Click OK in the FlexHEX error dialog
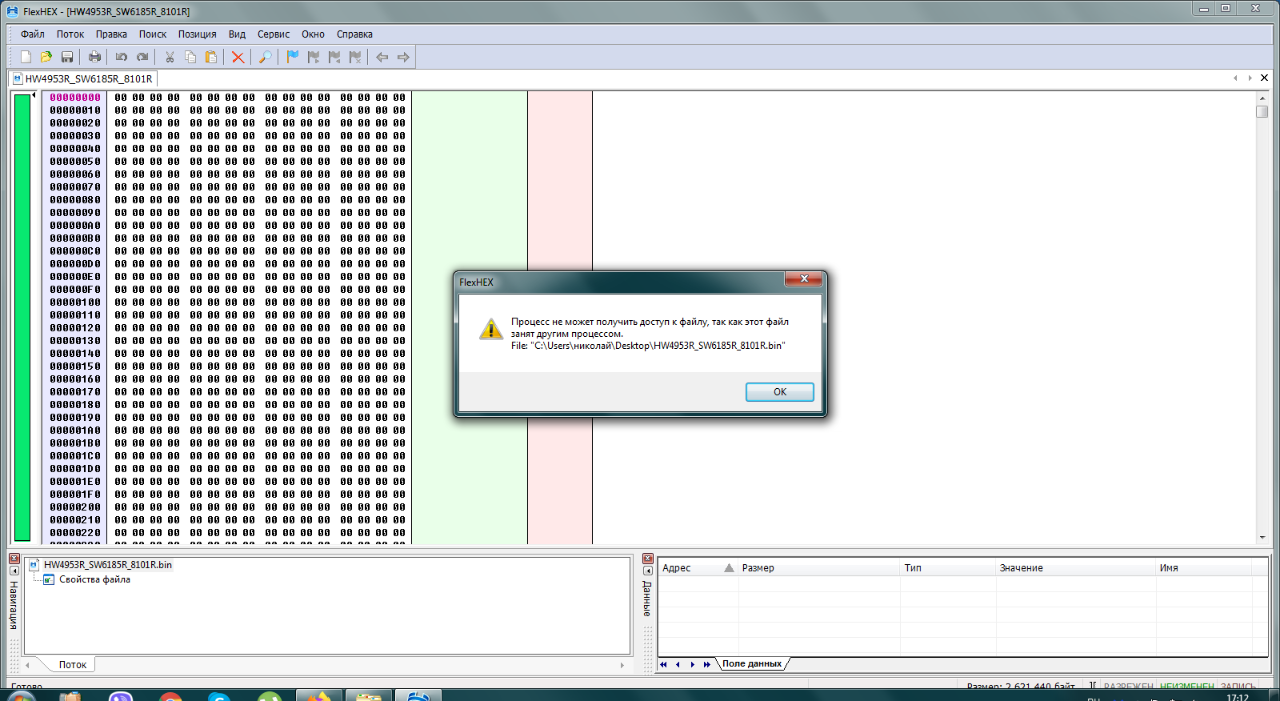Screen dimensions: 1280x701 pyautogui.click(x=779, y=392)
